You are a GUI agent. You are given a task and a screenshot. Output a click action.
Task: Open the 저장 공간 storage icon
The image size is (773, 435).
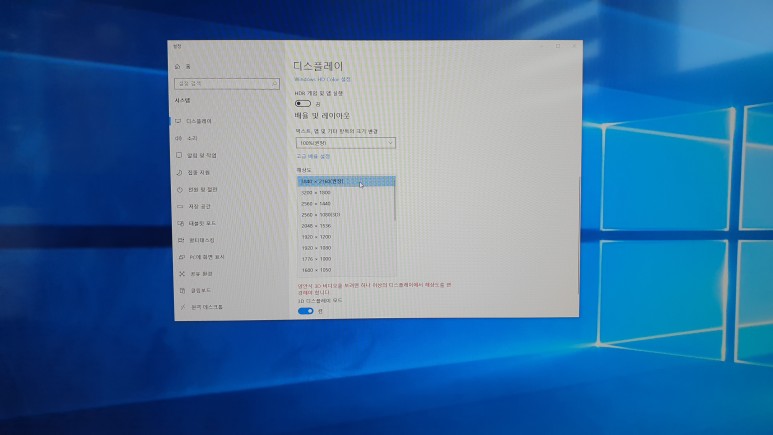click(x=179, y=206)
